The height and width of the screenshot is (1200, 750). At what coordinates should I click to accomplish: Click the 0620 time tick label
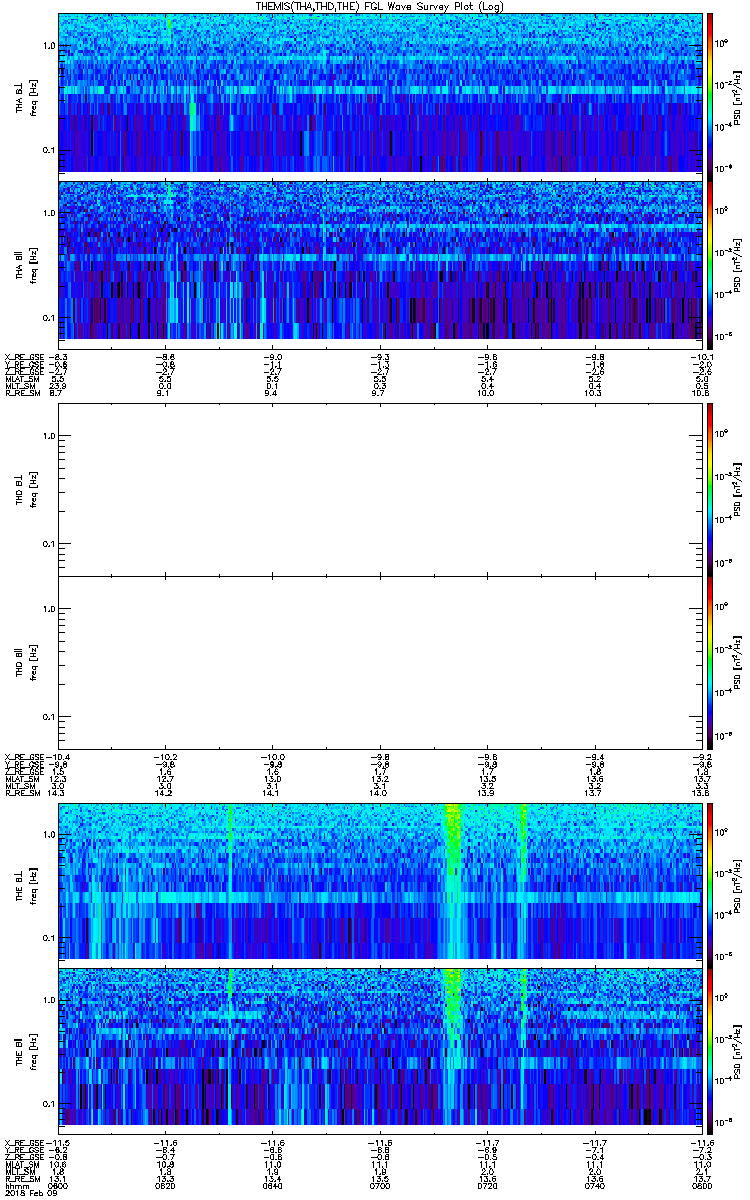pyautogui.click(x=165, y=1184)
